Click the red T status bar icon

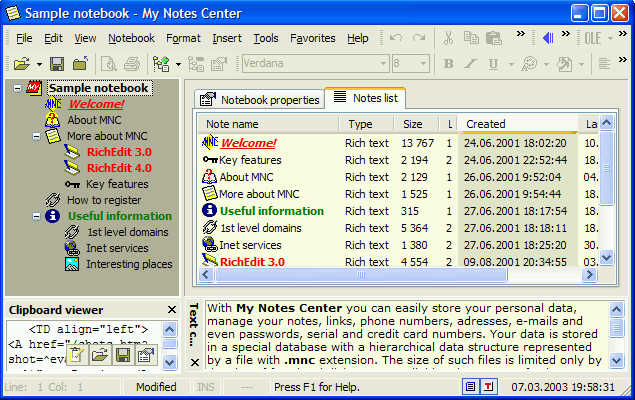coord(488,387)
